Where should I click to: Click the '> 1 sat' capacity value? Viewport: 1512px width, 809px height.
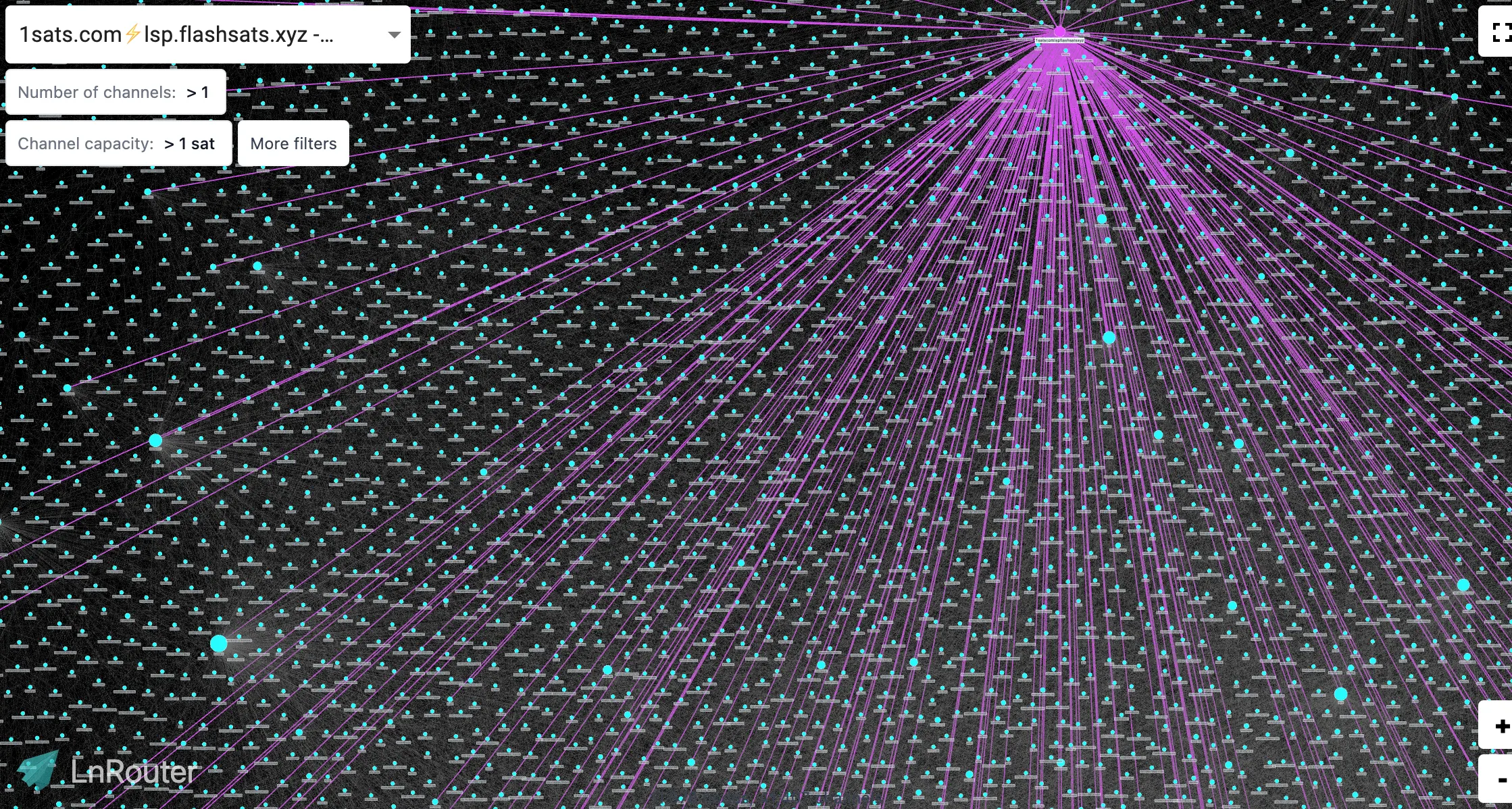pyautogui.click(x=188, y=143)
